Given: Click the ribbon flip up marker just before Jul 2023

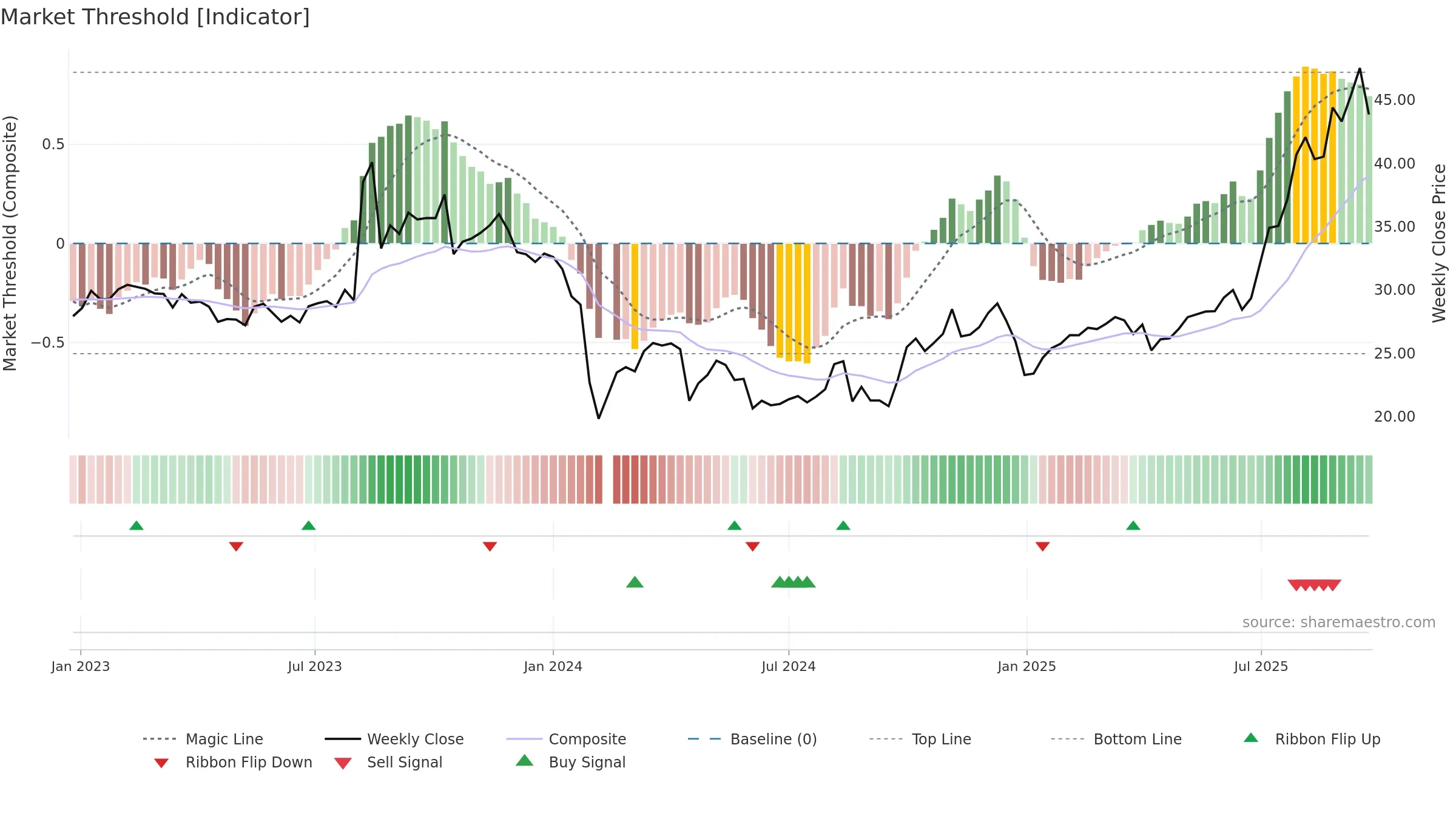Looking at the screenshot, I should coord(308,525).
